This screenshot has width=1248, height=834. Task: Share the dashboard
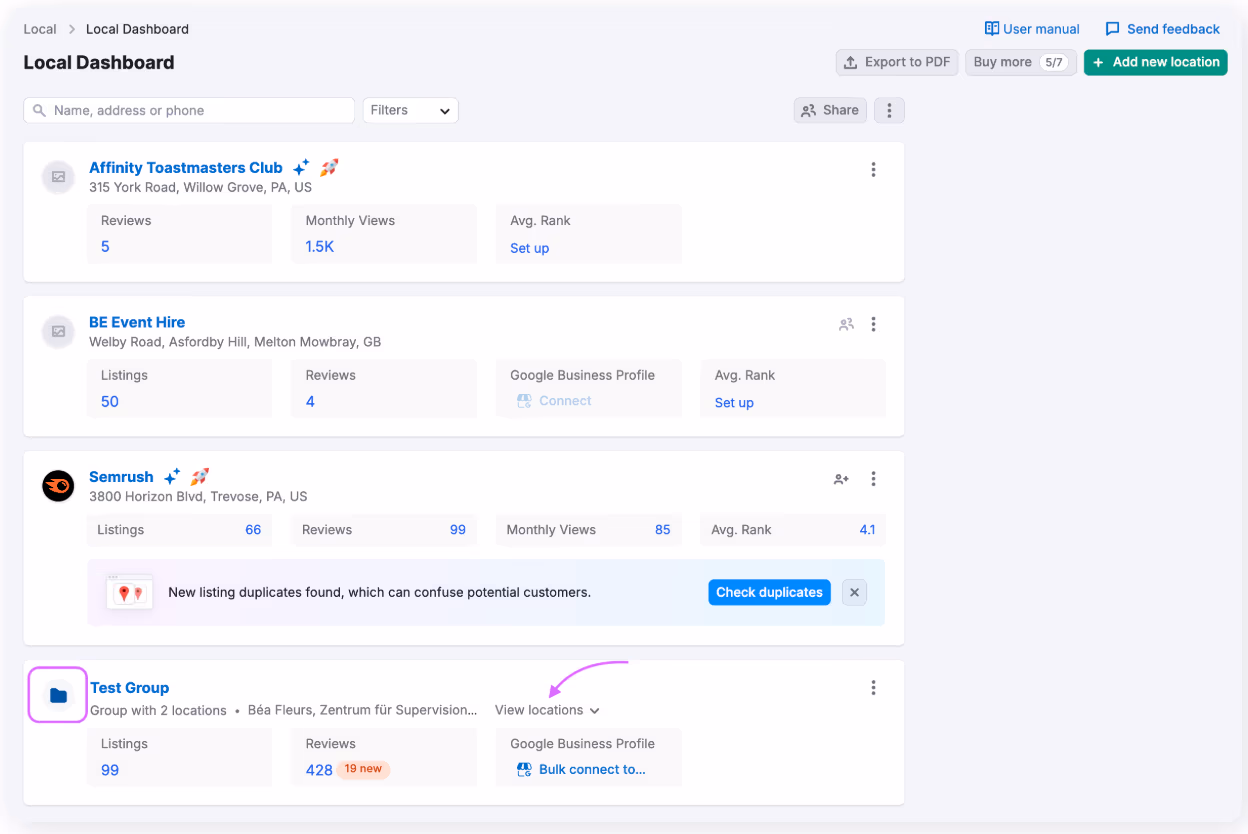tap(830, 110)
